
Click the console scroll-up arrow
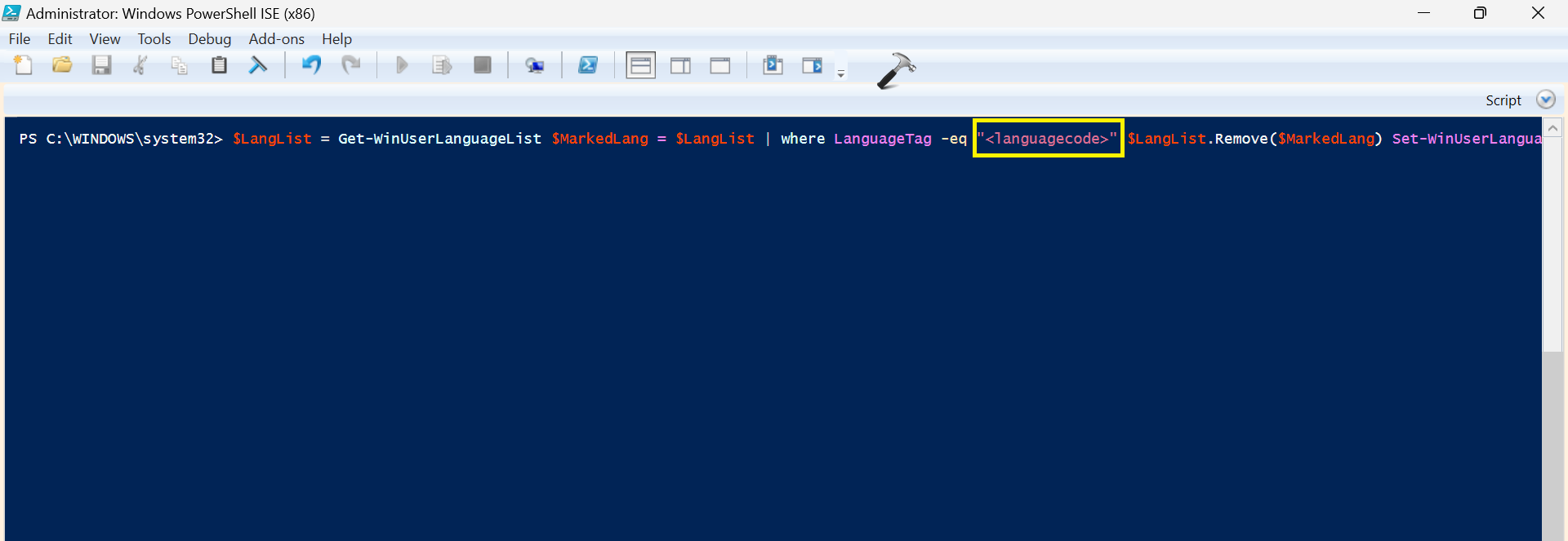tap(1552, 128)
